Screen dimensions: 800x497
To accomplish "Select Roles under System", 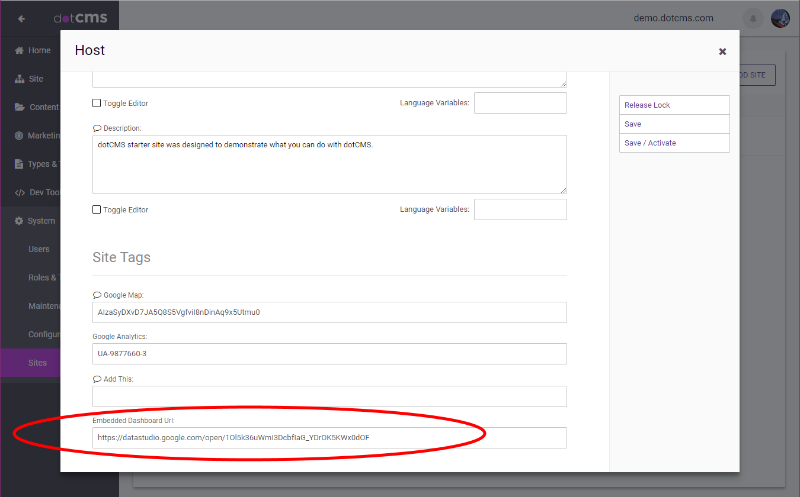I will pos(43,278).
